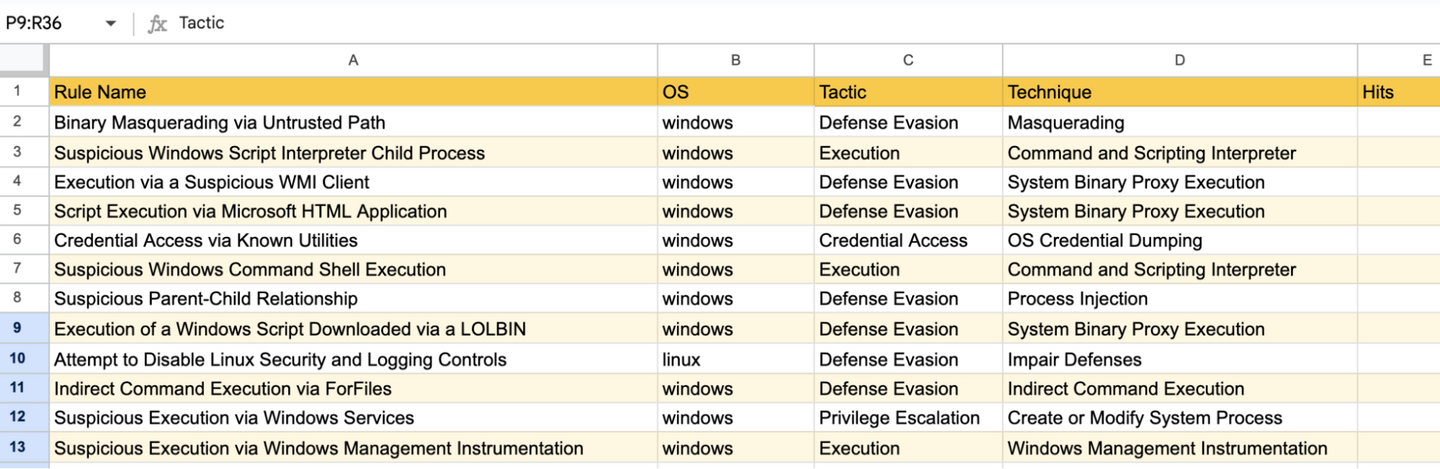This screenshot has width=1440, height=469.
Task: Select row 9 header
Action: tap(17, 328)
